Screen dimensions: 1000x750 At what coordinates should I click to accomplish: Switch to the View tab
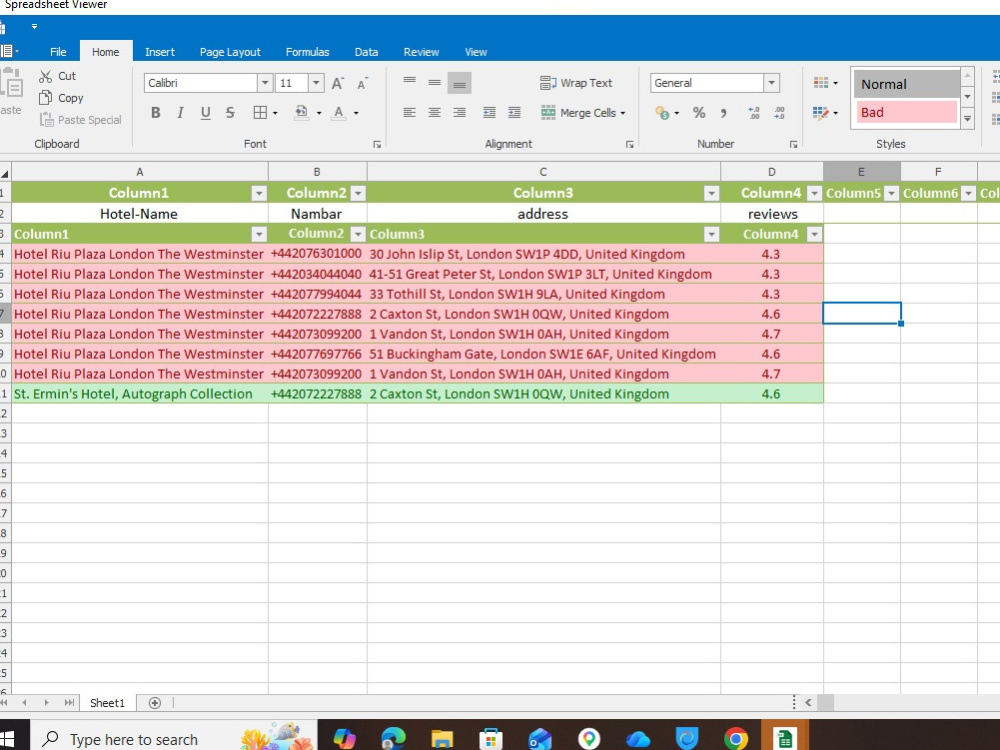[476, 52]
